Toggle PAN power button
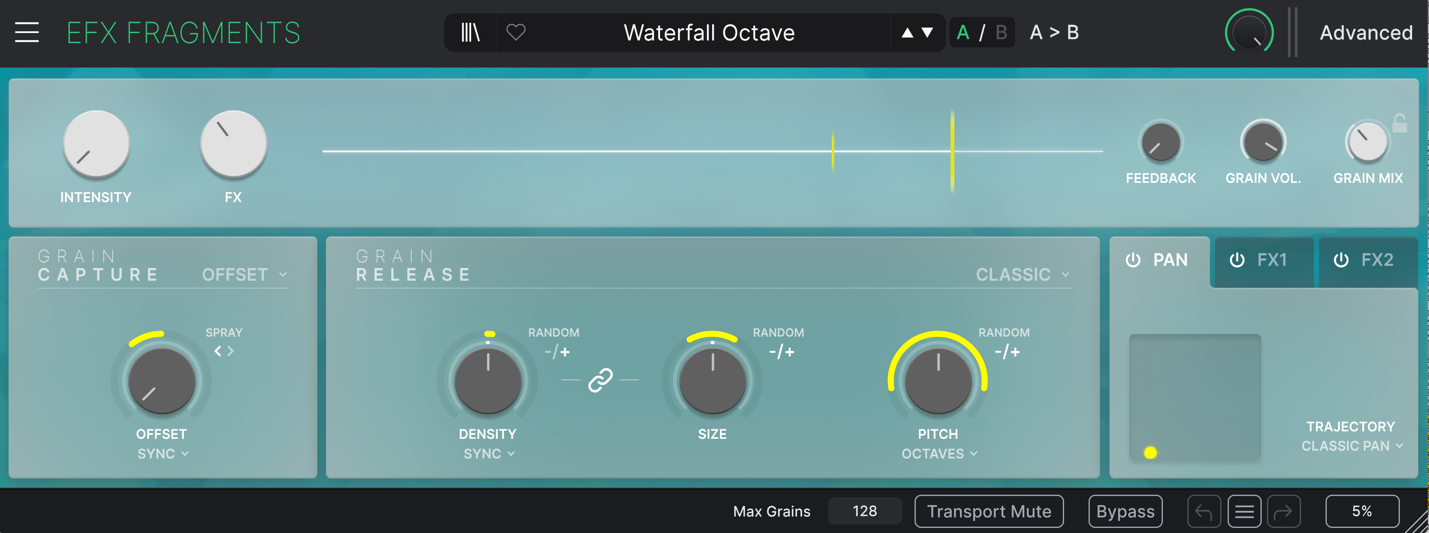The image size is (1429, 533). (1133, 260)
